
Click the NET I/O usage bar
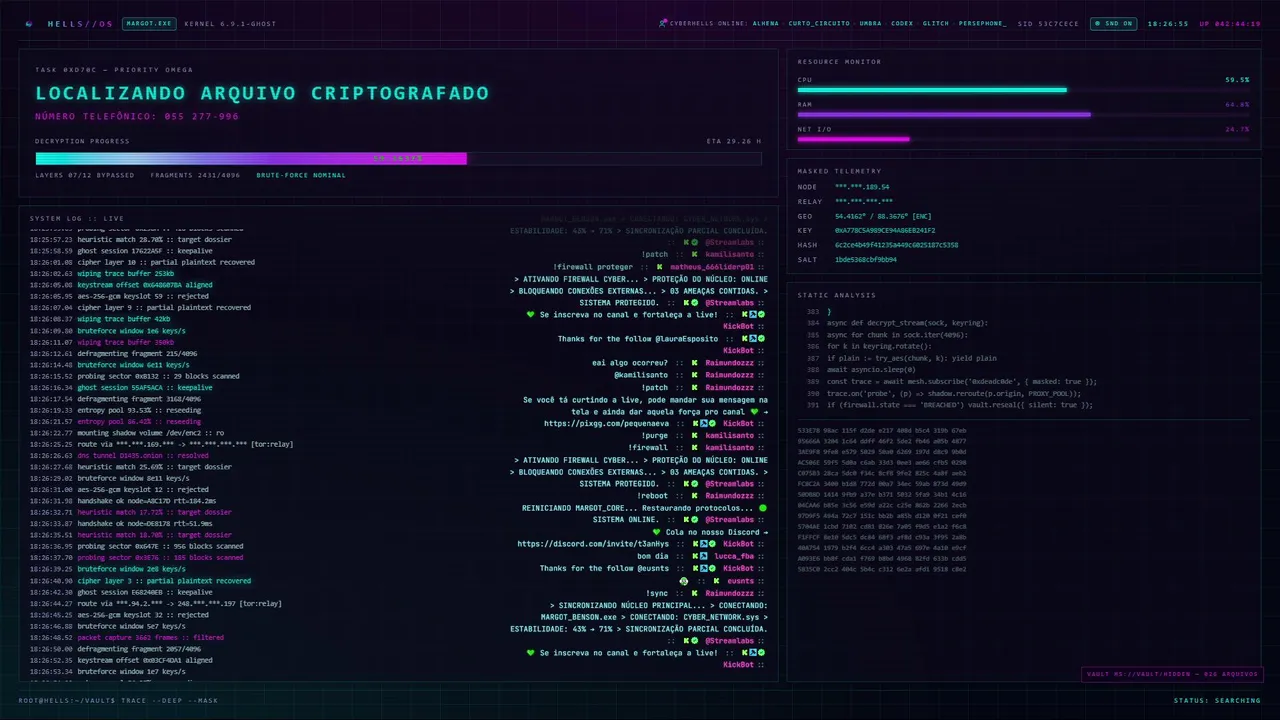tap(1023, 139)
